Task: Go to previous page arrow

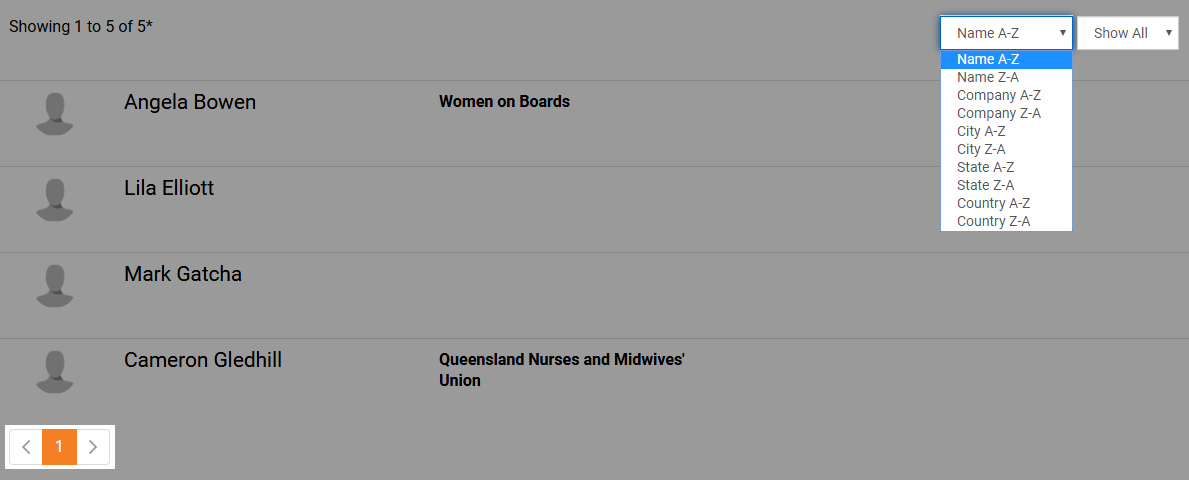Action: 26,447
